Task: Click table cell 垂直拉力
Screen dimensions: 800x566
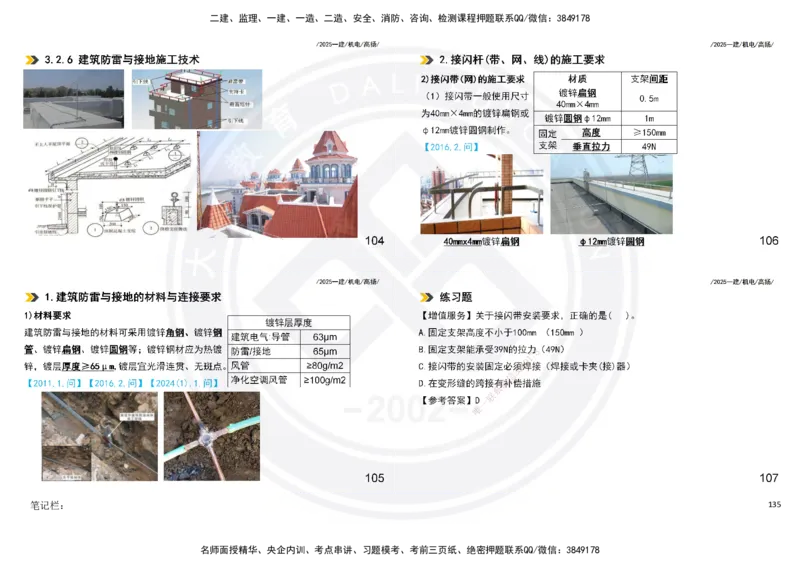Action: [x=591, y=146]
